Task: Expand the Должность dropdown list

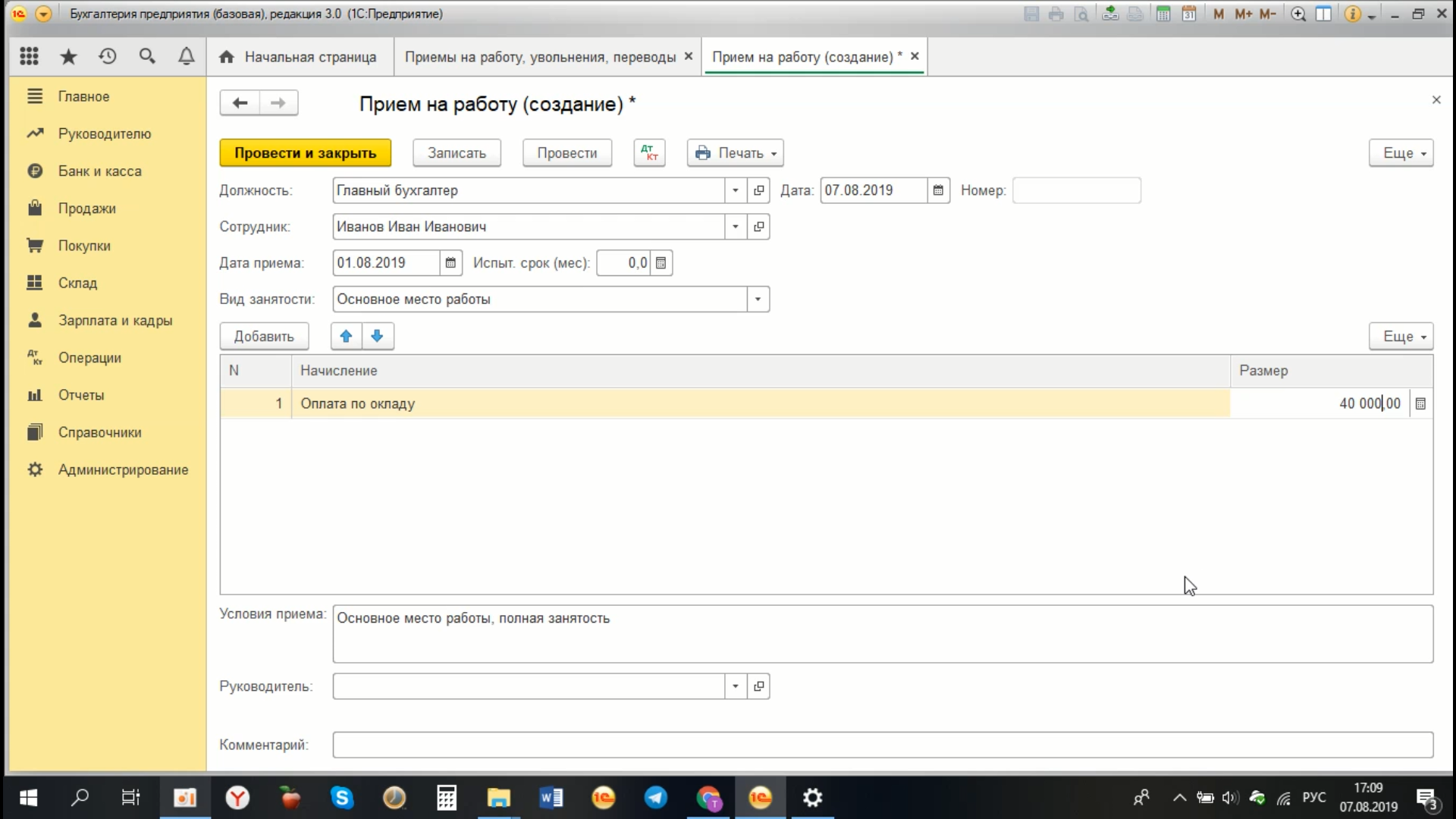Action: pyautogui.click(x=735, y=190)
